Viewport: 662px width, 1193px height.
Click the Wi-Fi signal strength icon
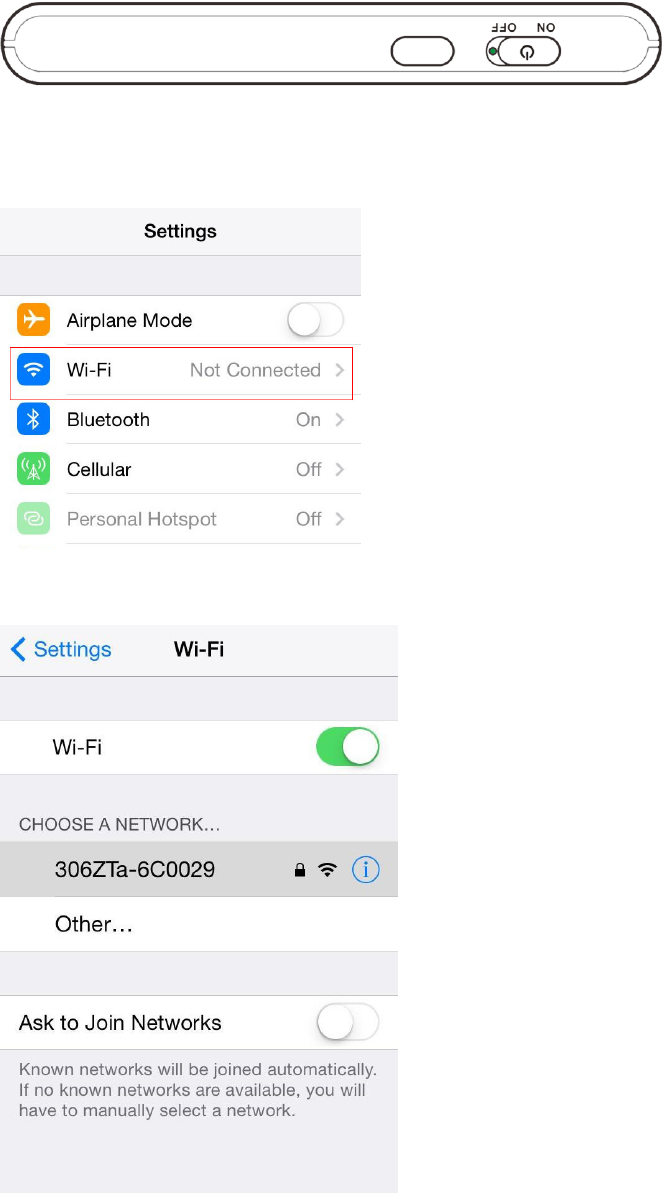(328, 870)
